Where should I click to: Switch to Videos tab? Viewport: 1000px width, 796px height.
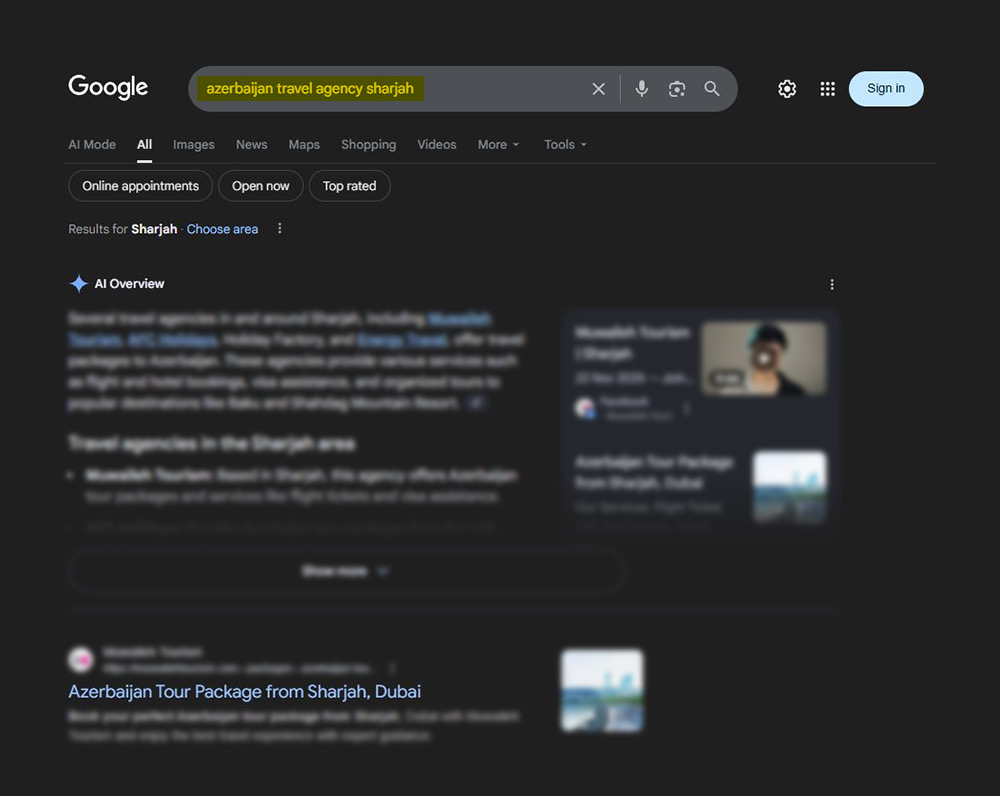point(437,145)
